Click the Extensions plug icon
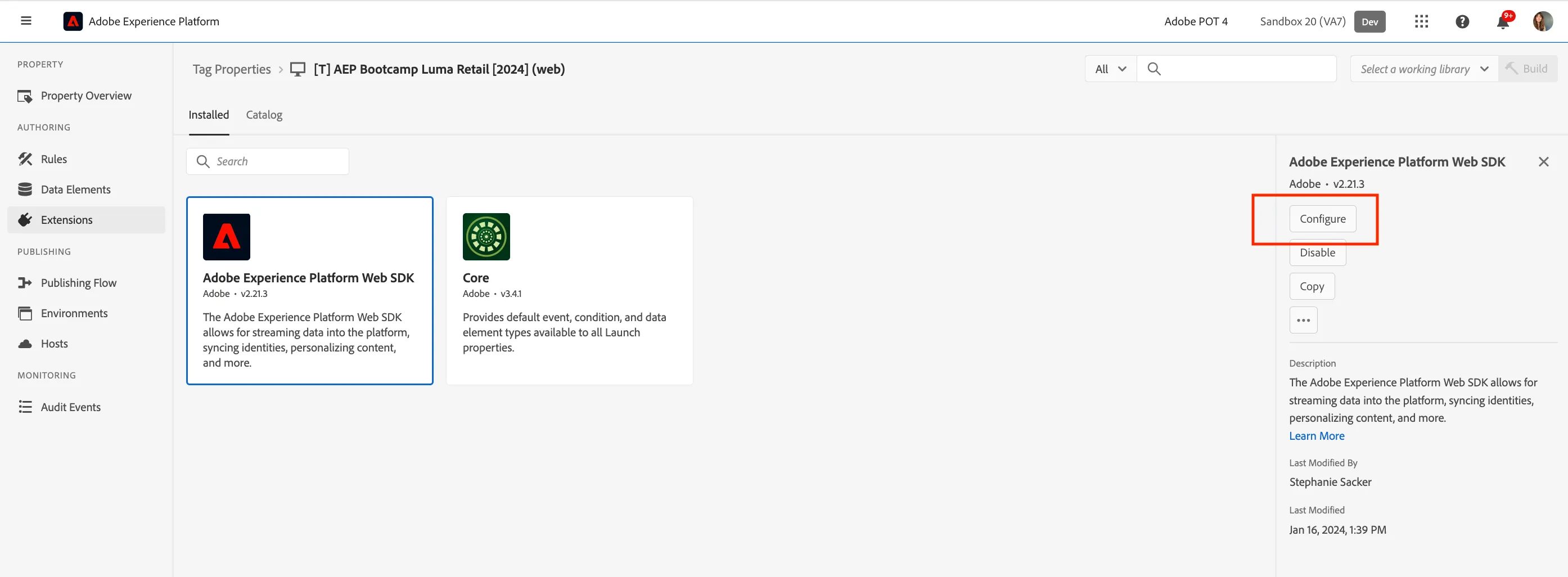This screenshot has width=1568, height=577. pos(25,220)
